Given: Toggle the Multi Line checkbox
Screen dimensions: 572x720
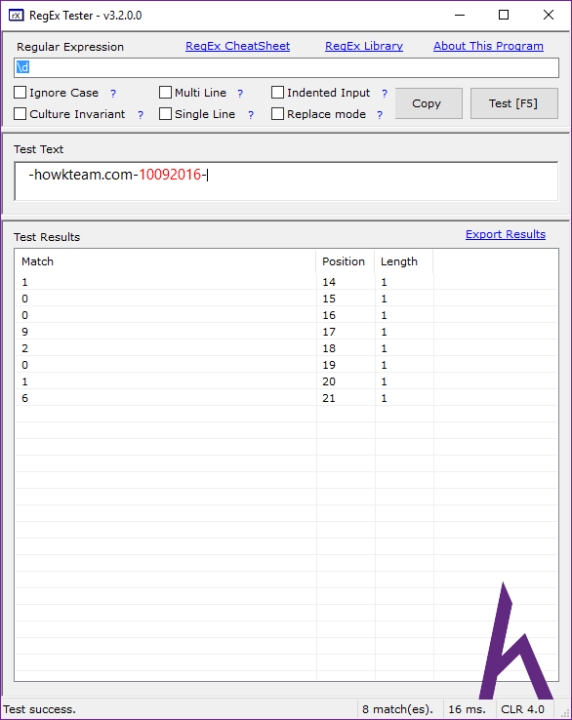Looking at the screenshot, I should pyautogui.click(x=165, y=93).
